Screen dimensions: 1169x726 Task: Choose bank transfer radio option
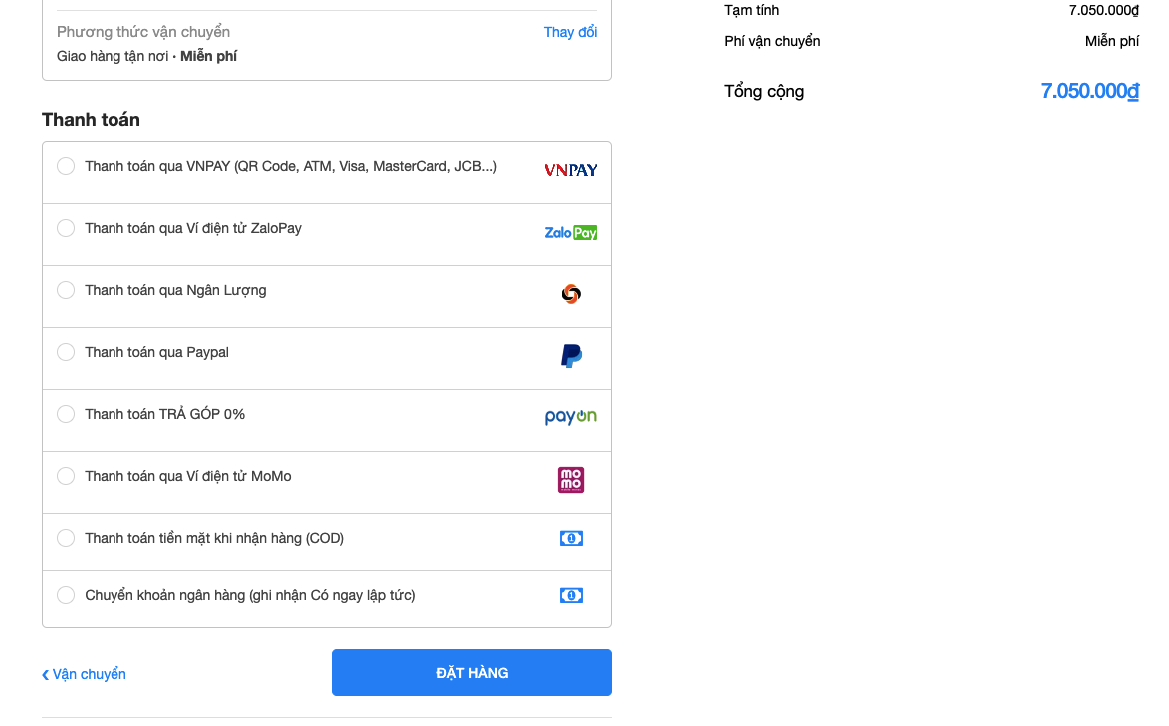coord(66,595)
